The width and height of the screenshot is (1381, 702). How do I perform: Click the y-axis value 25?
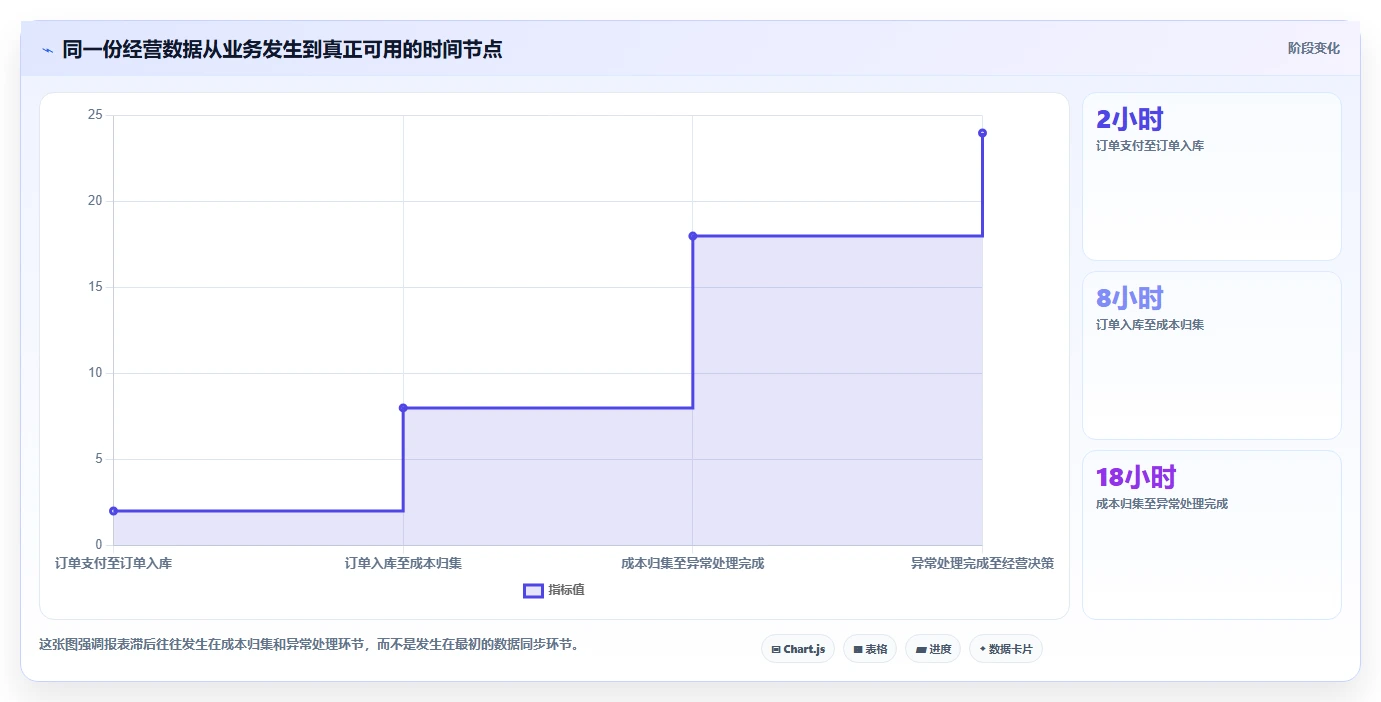[95, 115]
